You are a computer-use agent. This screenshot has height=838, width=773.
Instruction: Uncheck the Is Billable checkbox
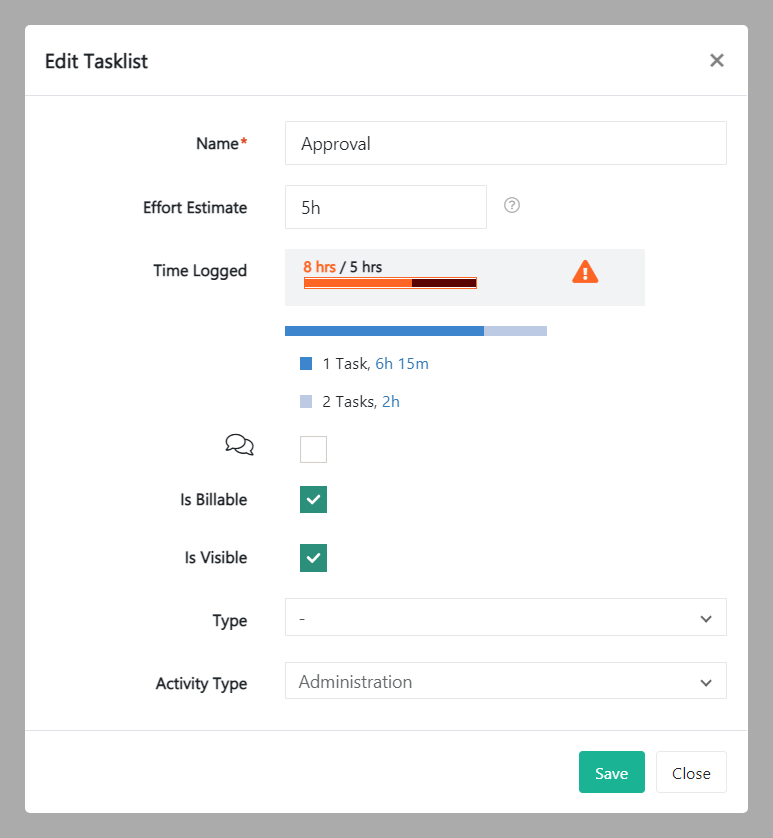pos(313,500)
